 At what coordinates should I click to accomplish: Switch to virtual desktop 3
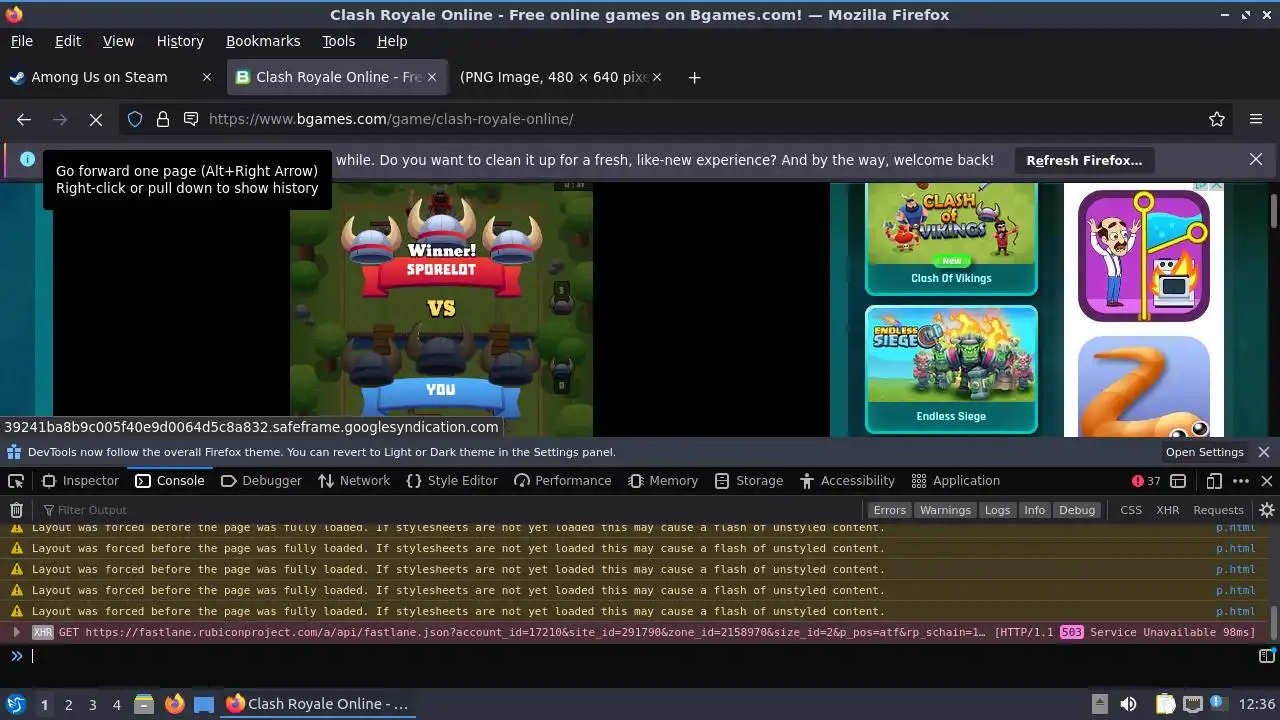coord(92,704)
